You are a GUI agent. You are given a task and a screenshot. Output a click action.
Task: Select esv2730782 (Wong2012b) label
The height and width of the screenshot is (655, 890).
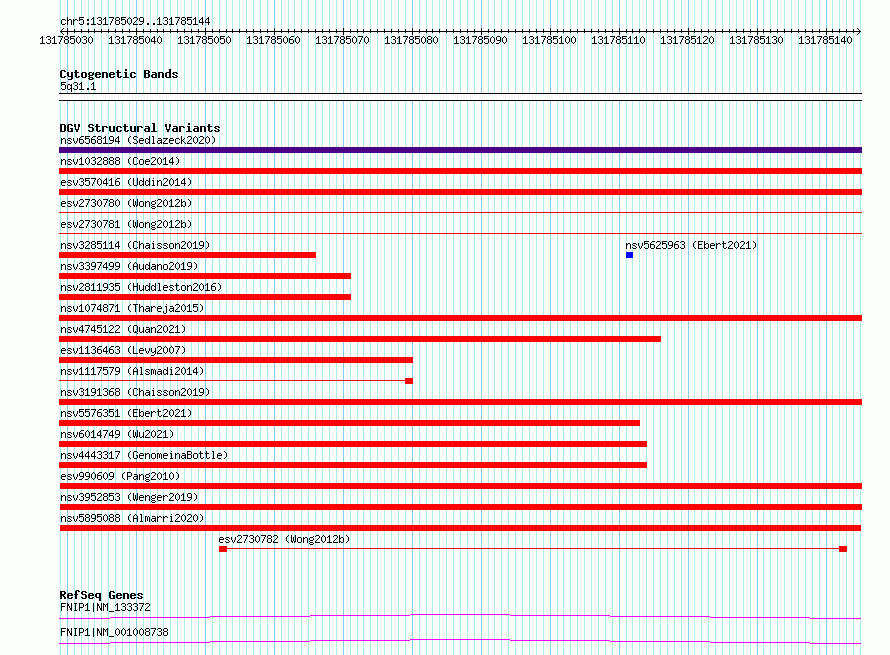[x=284, y=539]
